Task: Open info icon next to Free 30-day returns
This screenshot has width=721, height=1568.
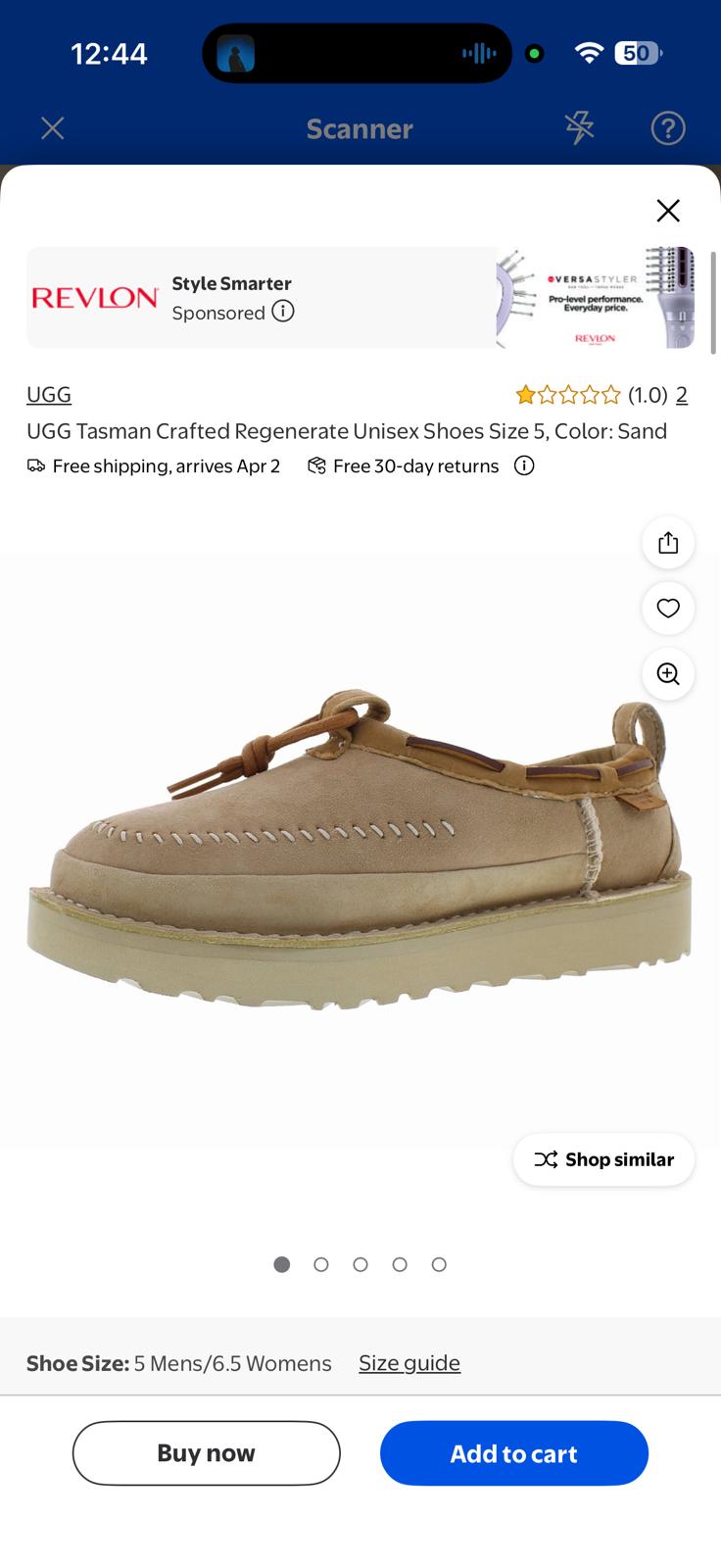Action: [x=524, y=465]
